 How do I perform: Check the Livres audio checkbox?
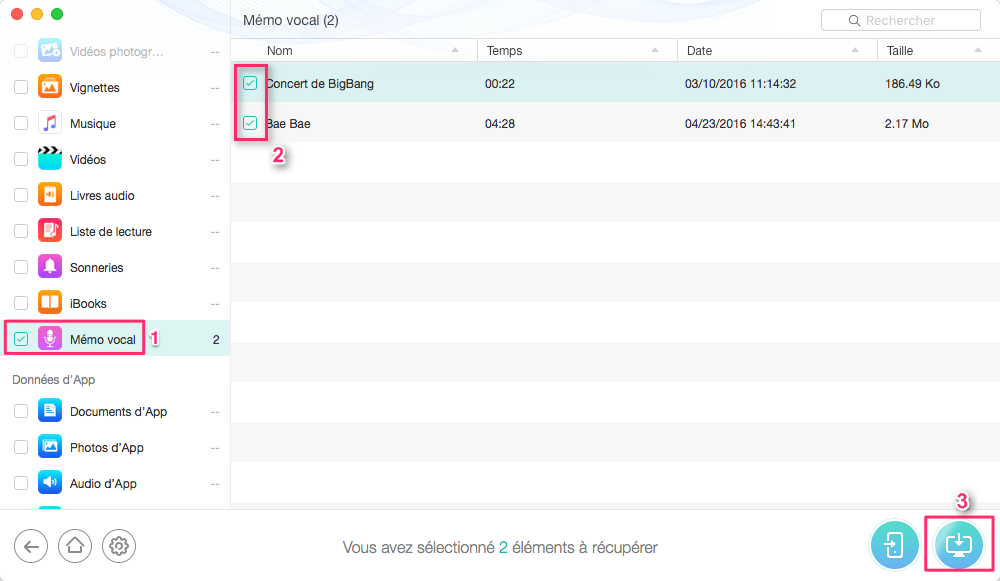(21, 195)
